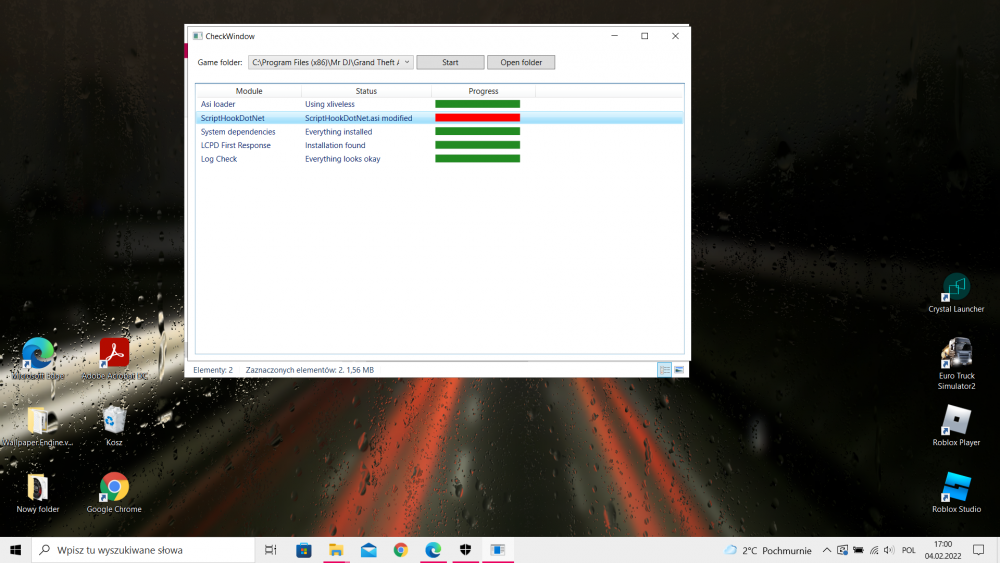Click the Open folder button
Viewport: 1000px width, 563px height.
[x=521, y=62]
